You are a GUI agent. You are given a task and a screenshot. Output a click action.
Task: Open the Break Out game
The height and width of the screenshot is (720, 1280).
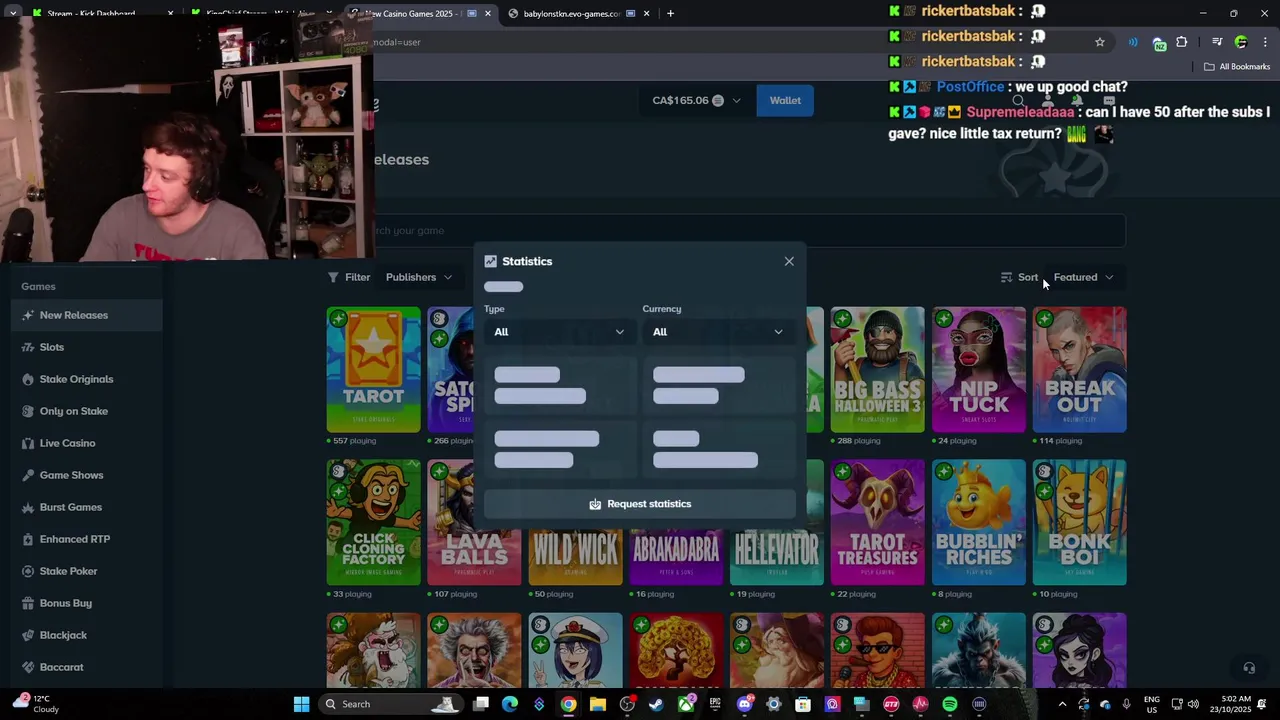1080,370
